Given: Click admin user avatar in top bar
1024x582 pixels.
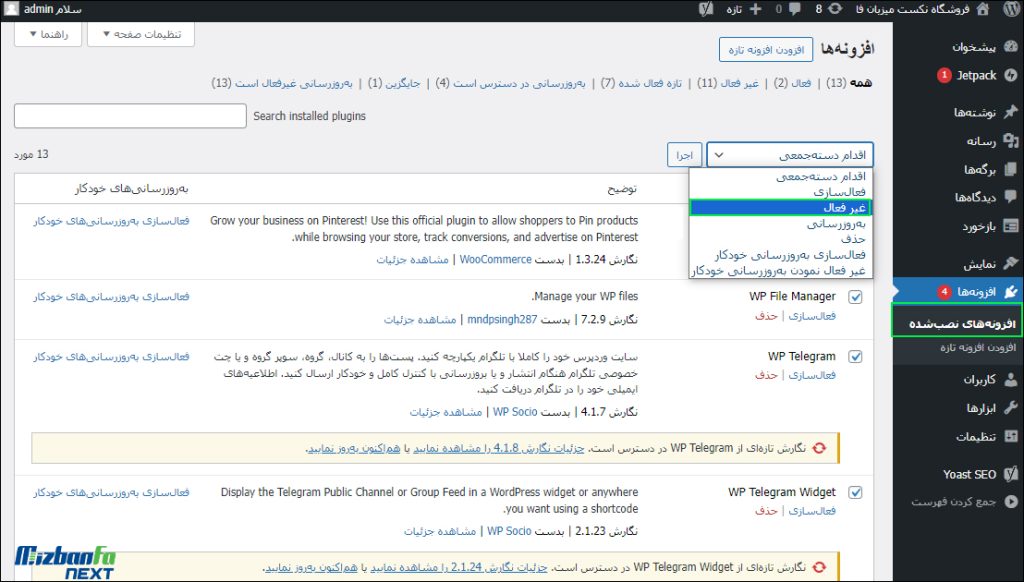Looking at the screenshot, I should [12, 8].
